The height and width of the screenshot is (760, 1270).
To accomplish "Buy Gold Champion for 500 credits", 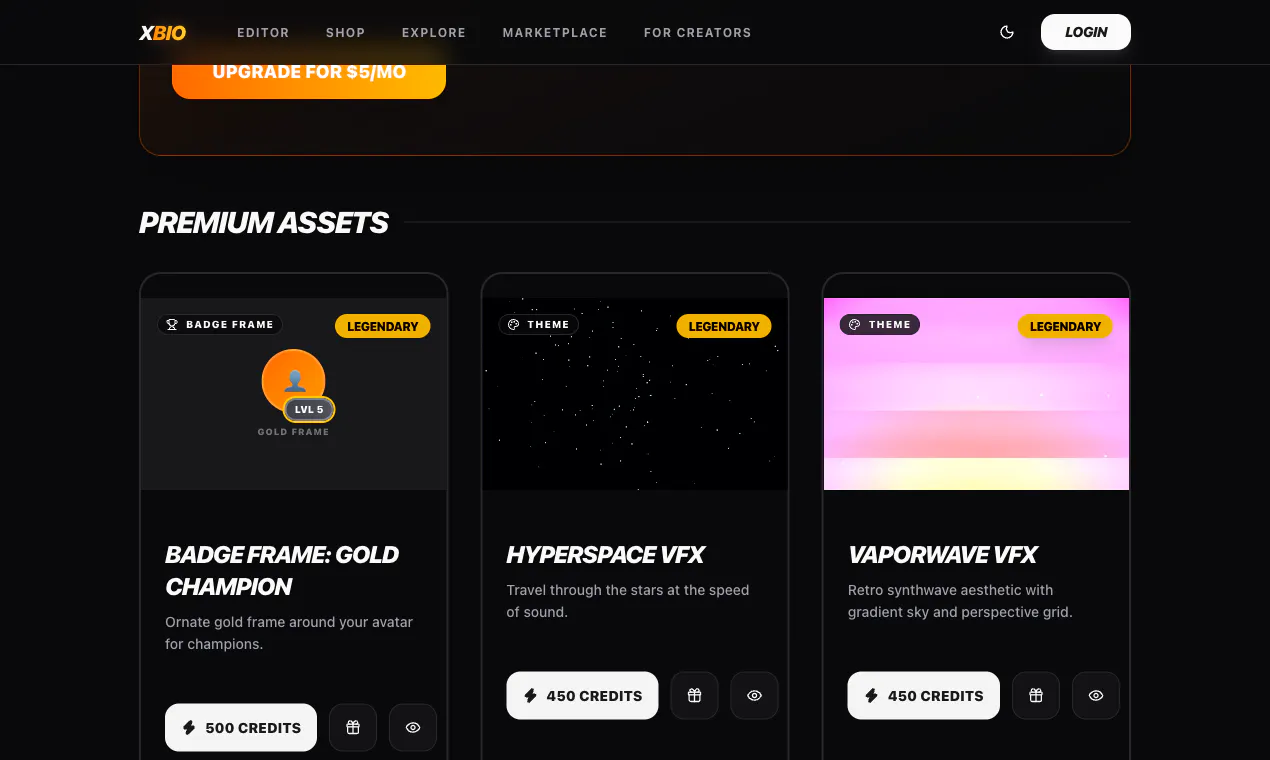I will click(241, 728).
